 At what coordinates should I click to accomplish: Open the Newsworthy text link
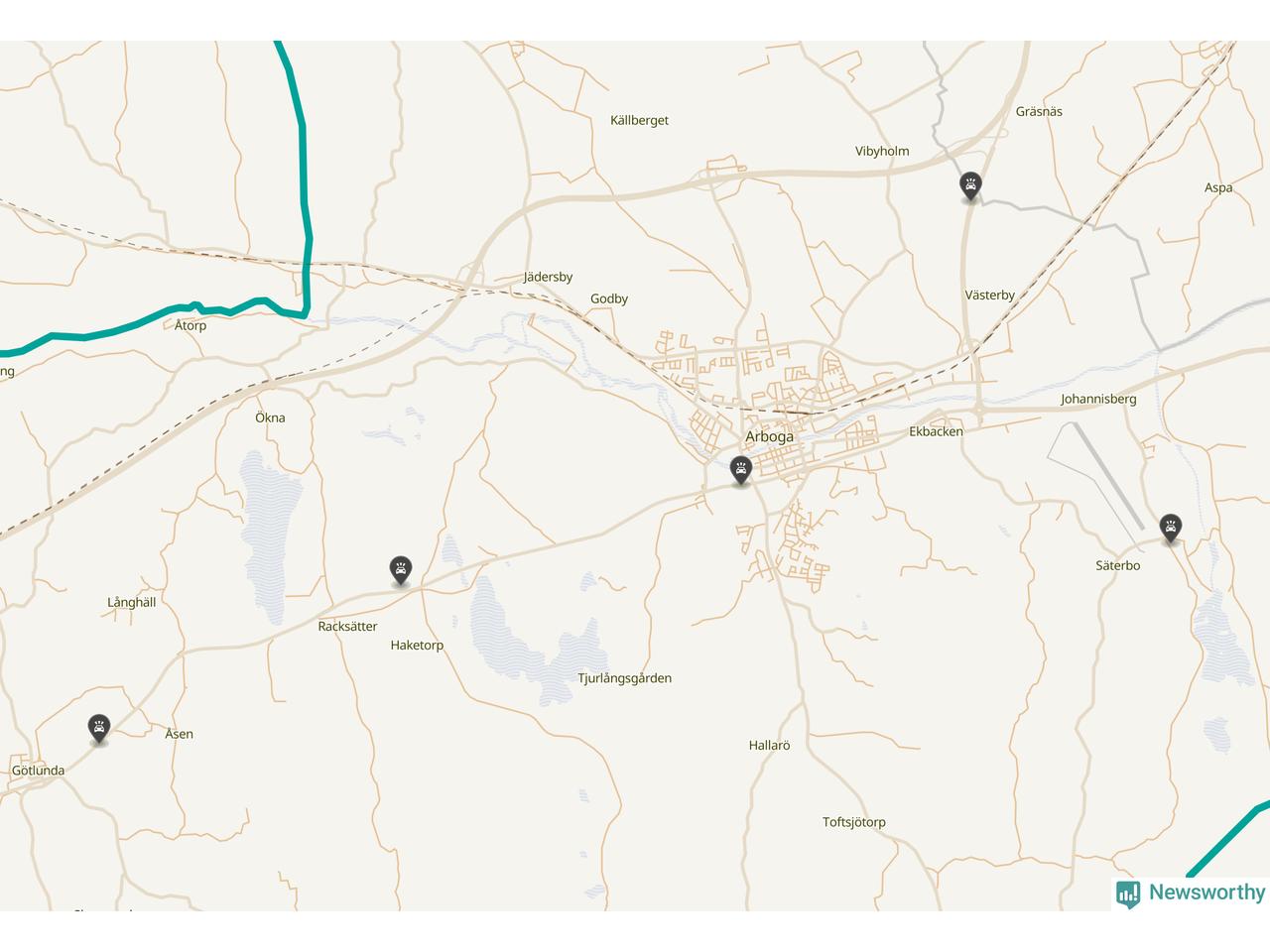point(1206,892)
